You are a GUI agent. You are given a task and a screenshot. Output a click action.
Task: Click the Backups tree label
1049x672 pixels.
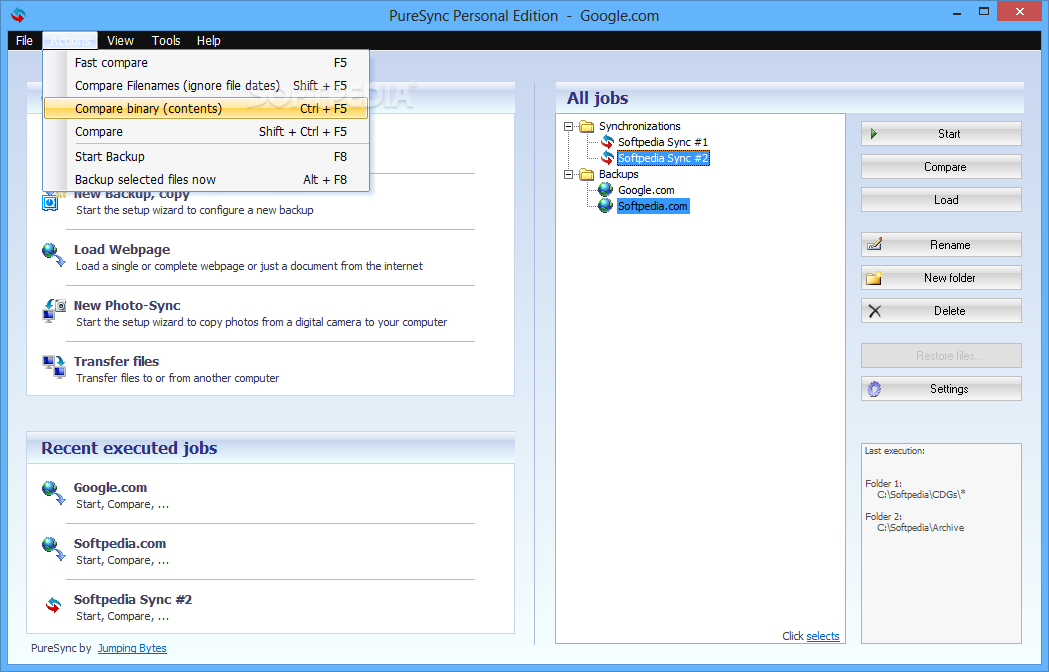click(x=619, y=174)
